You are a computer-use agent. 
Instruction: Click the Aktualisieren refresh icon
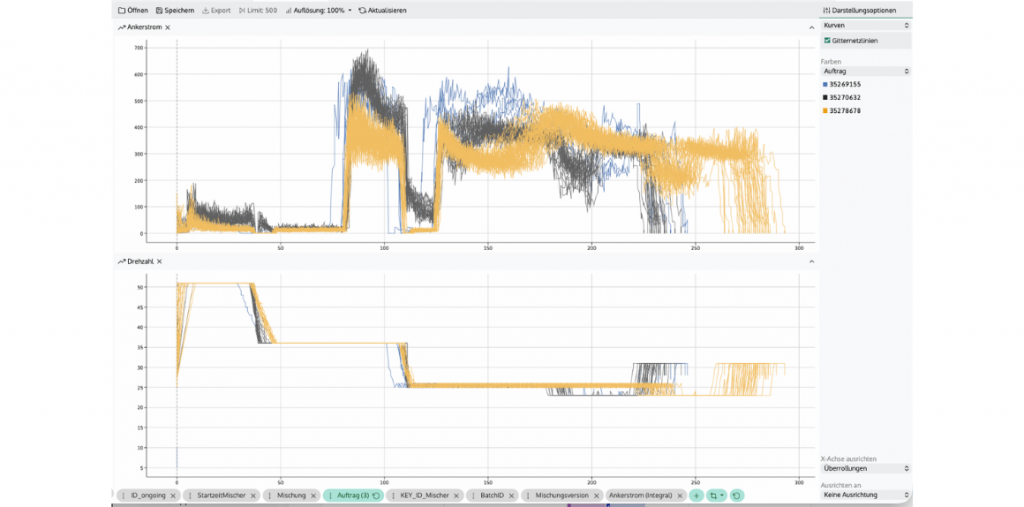pos(362,10)
